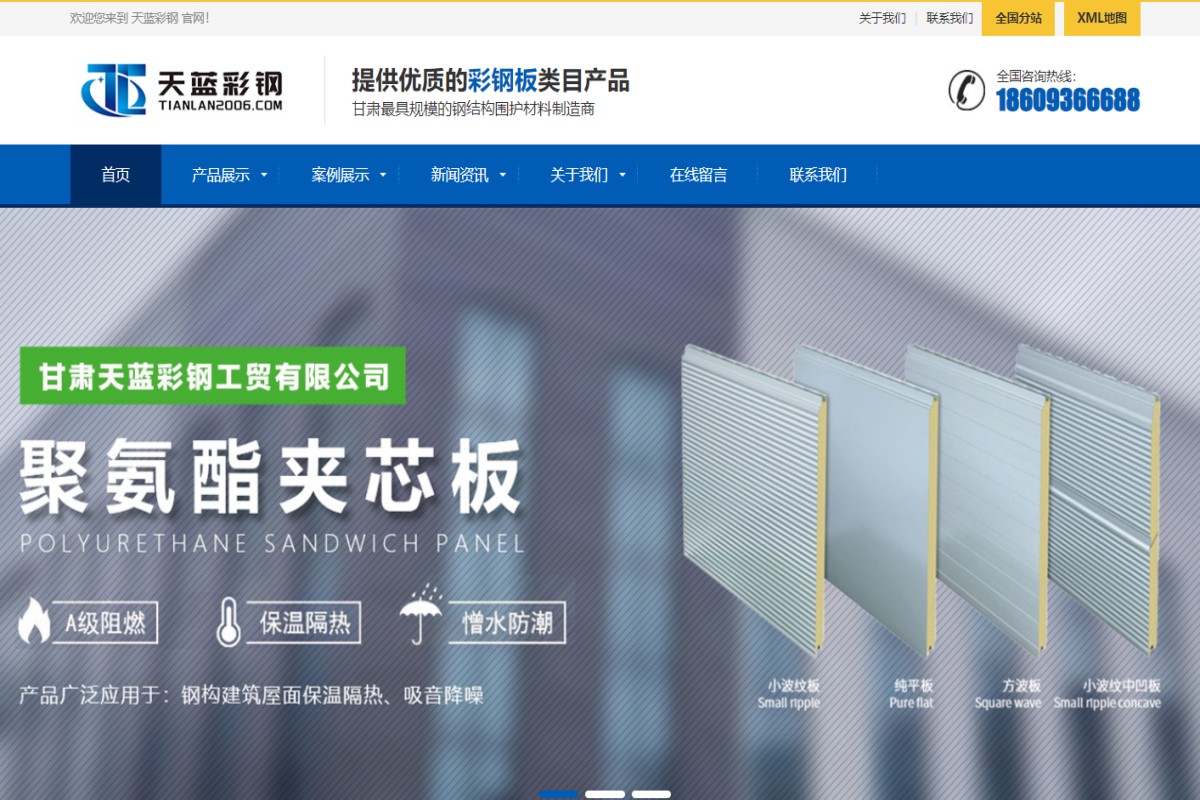Click the 欢迎您来到 天蓝彩钢 官网 greeting text
Screen dimensions: 1200x800
[140, 18]
